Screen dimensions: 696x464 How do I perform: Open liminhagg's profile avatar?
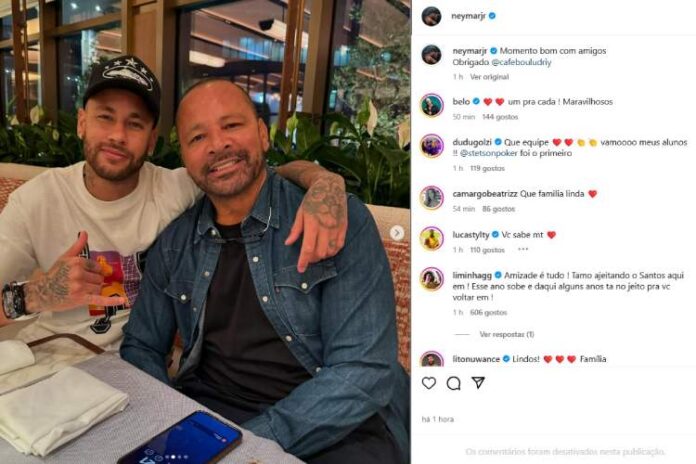pyautogui.click(x=432, y=279)
